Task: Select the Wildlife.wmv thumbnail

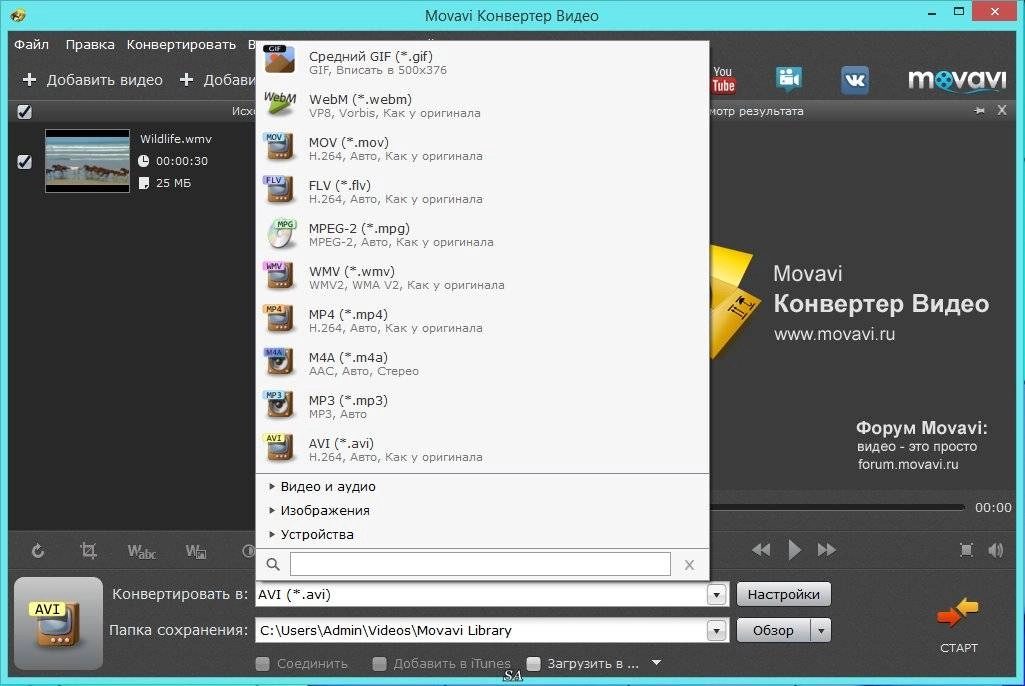Action: click(88, 161)
